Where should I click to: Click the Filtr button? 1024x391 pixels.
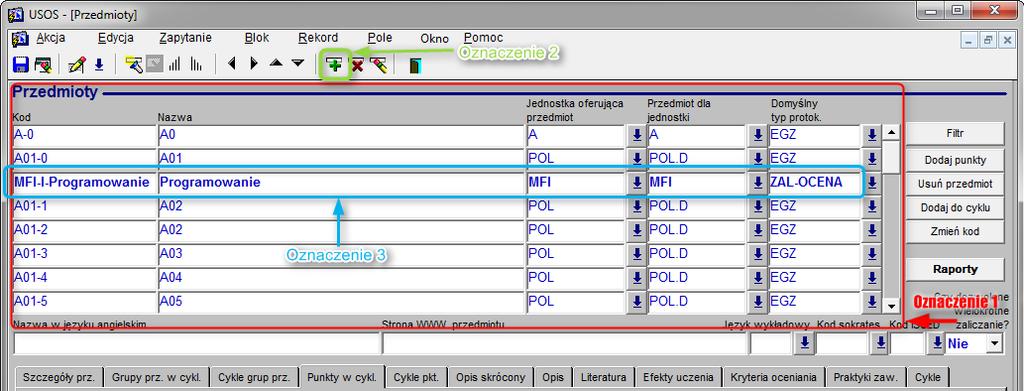click(x=955, y=133)
